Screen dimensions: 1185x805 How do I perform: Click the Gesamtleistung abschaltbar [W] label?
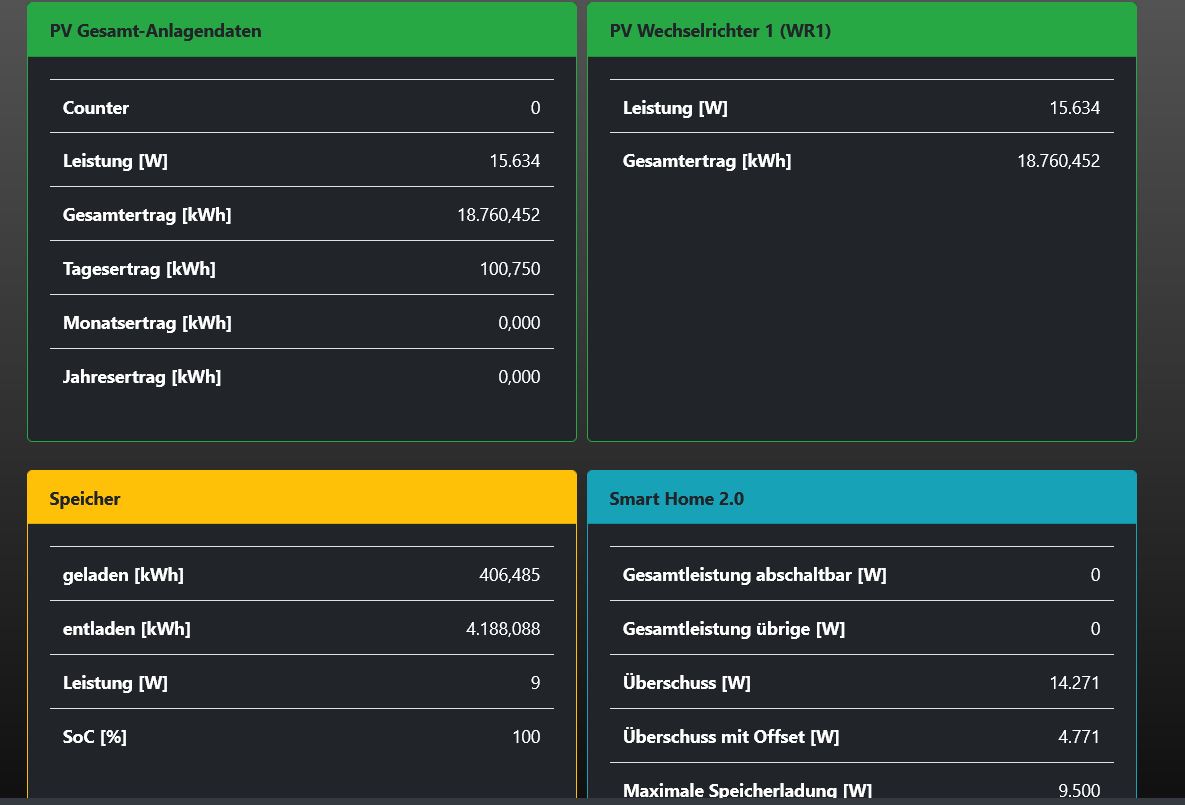(755, 575)
